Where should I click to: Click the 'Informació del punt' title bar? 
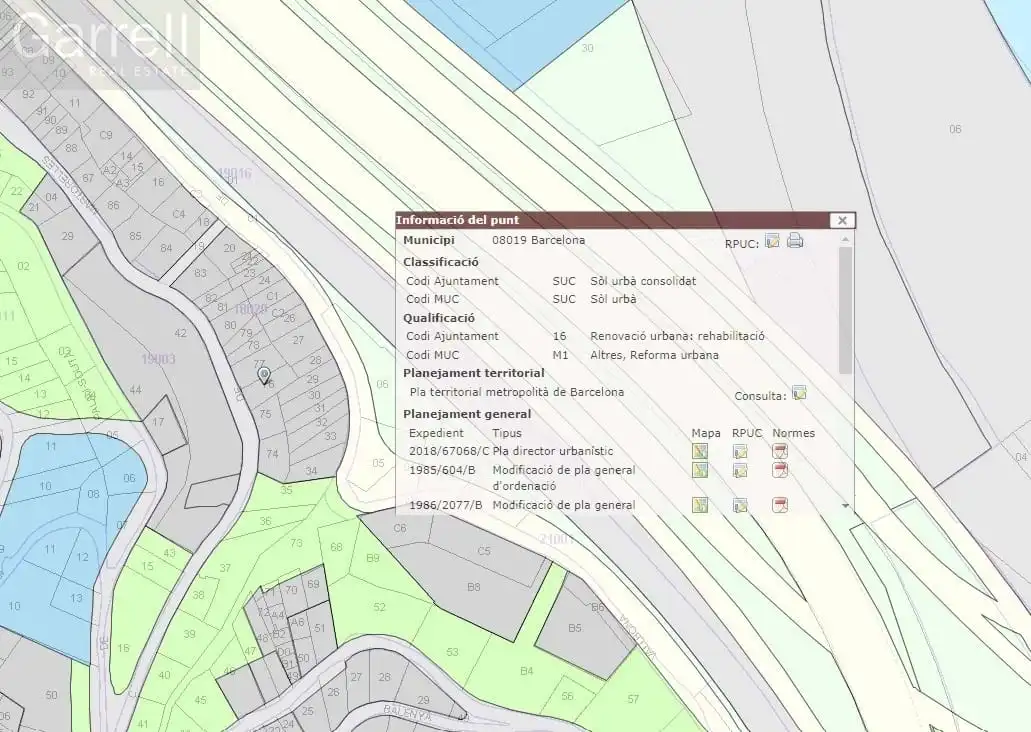[611, 220]
